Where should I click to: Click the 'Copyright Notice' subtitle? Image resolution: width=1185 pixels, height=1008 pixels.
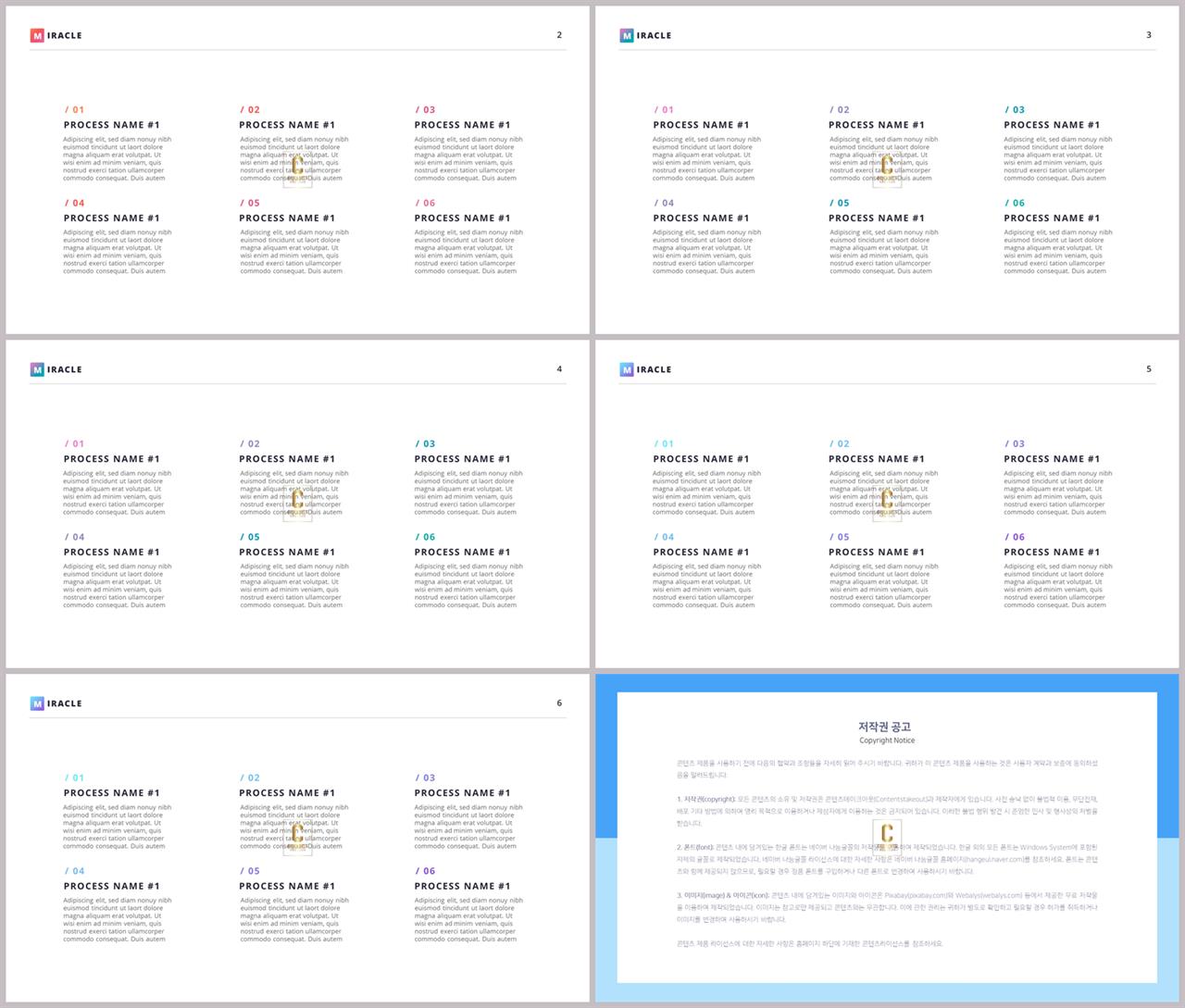pos(886,740)
